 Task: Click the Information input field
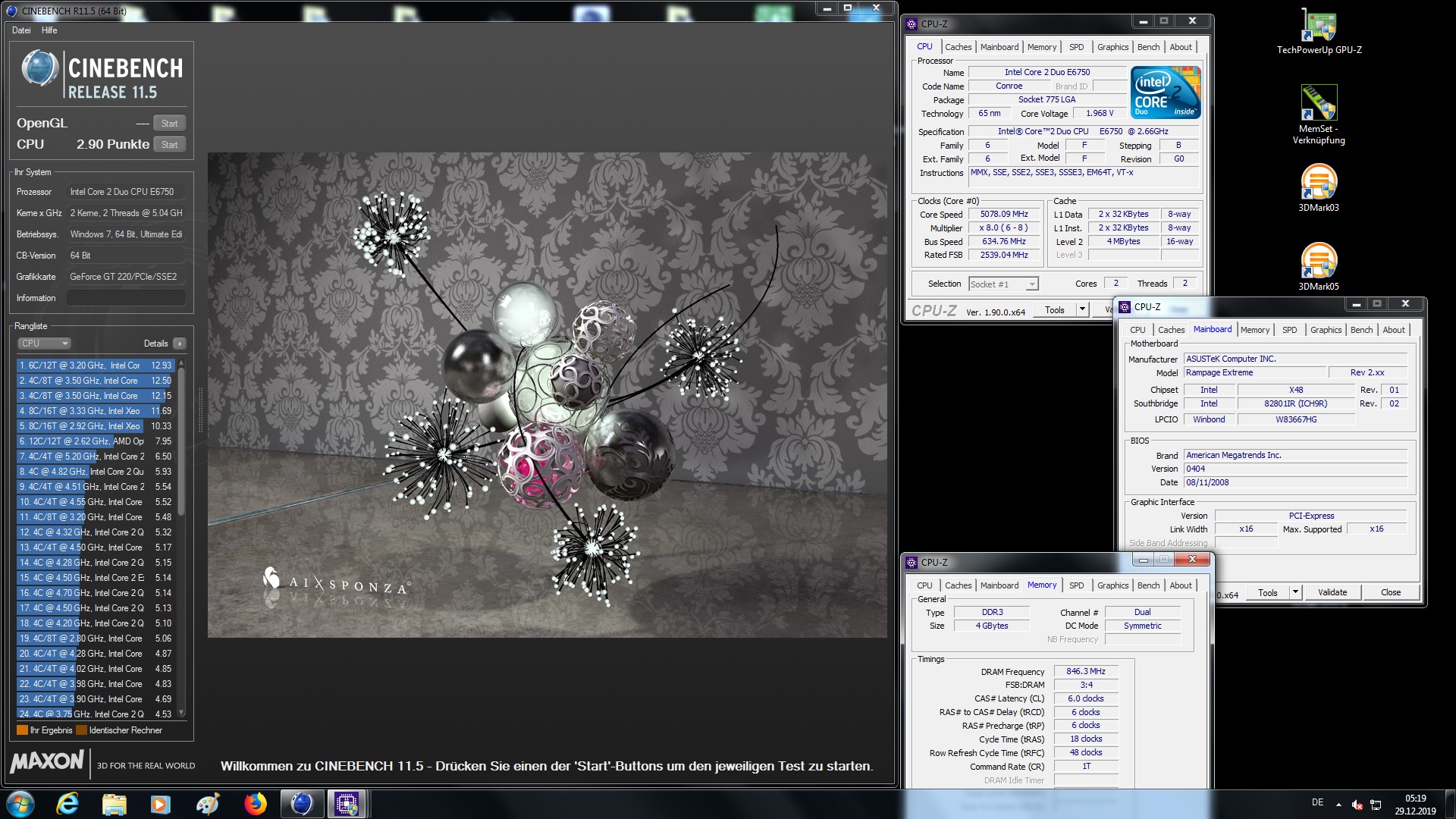(x=126, y=298)
